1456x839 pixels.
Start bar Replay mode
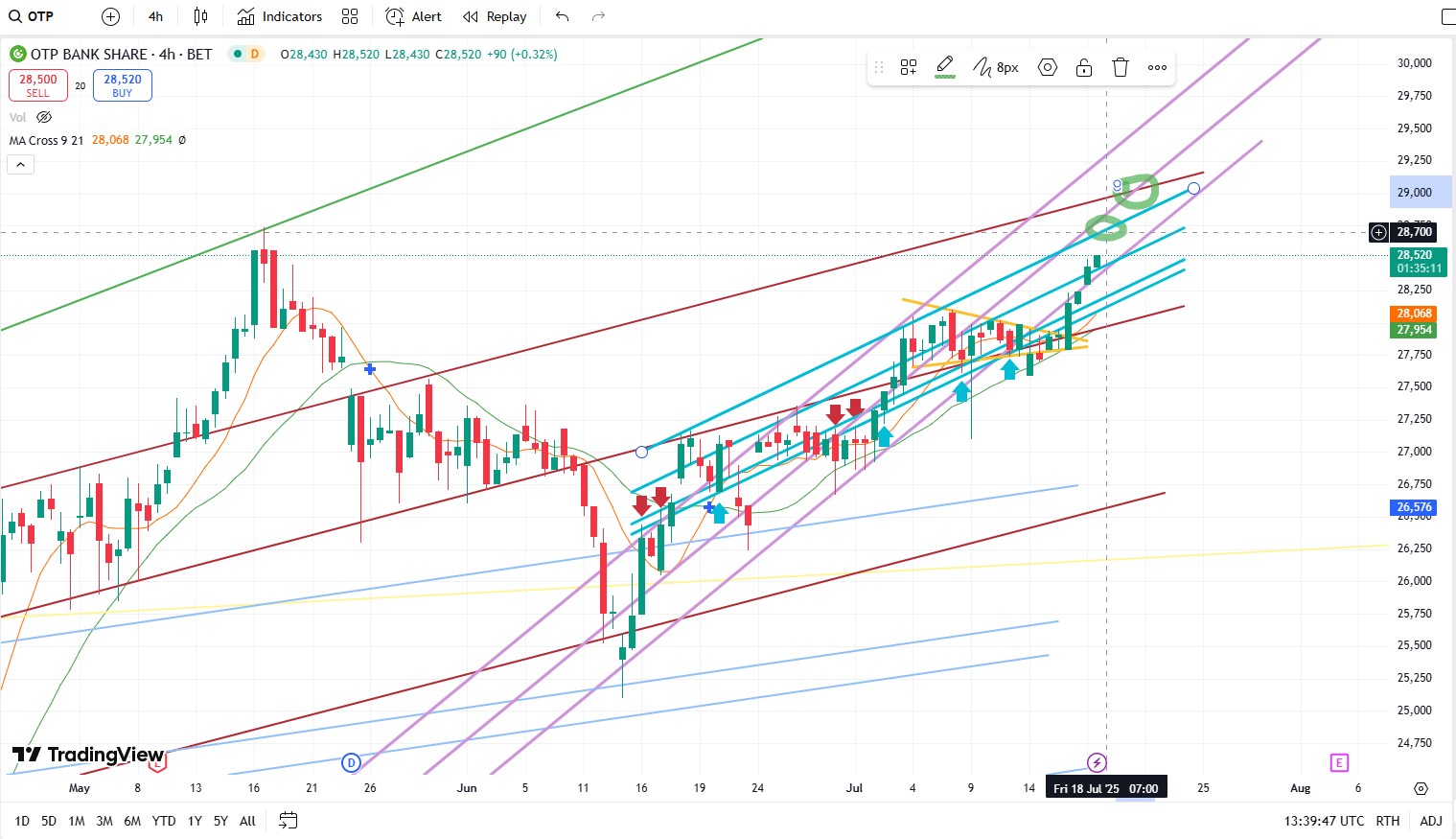pos(495,16)
